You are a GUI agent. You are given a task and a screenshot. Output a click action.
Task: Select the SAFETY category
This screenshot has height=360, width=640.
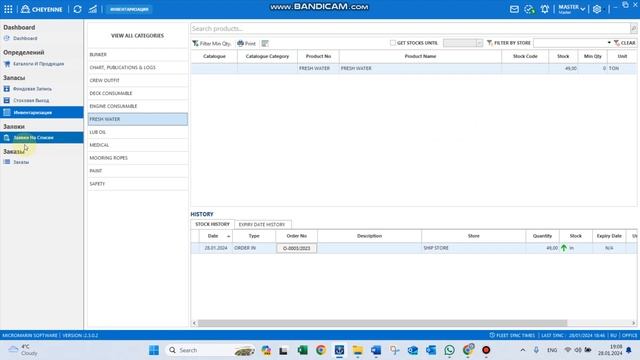138,184
